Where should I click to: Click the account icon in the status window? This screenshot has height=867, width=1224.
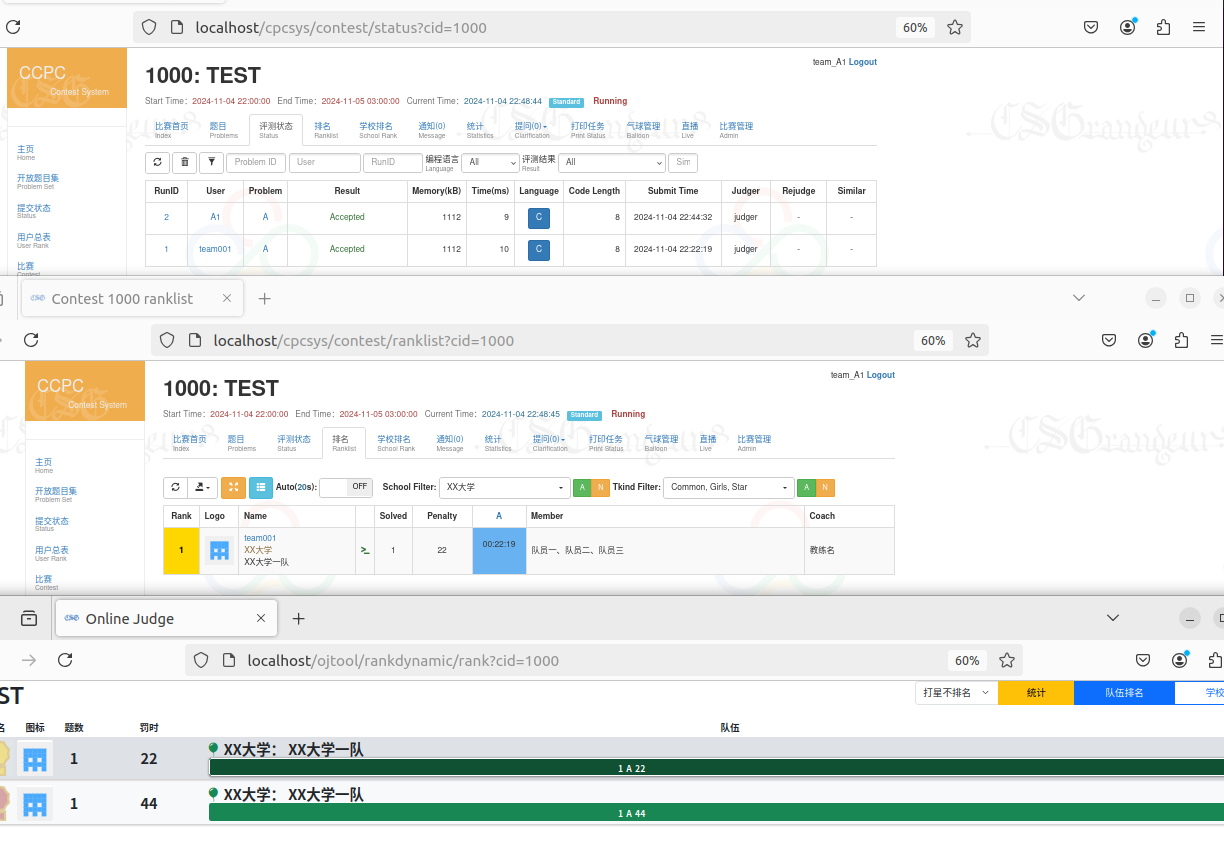[1128, 28]
